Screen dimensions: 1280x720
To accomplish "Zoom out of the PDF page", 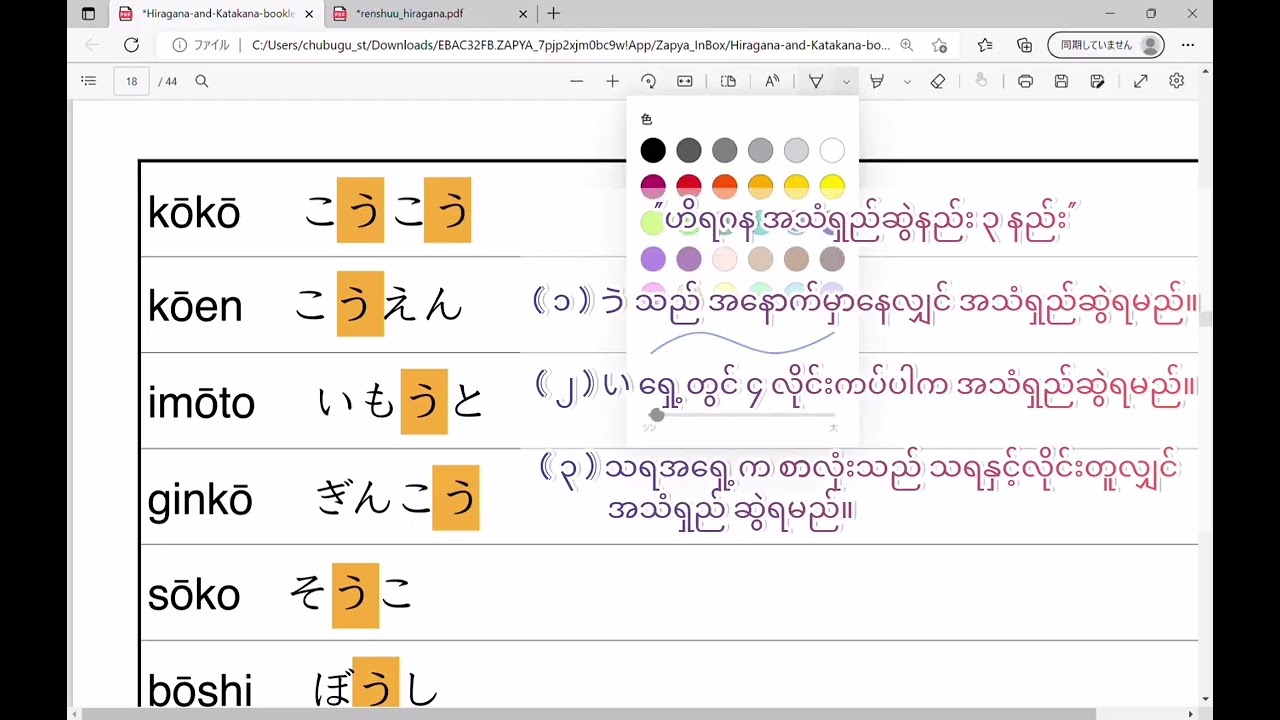I will [576, 81].
